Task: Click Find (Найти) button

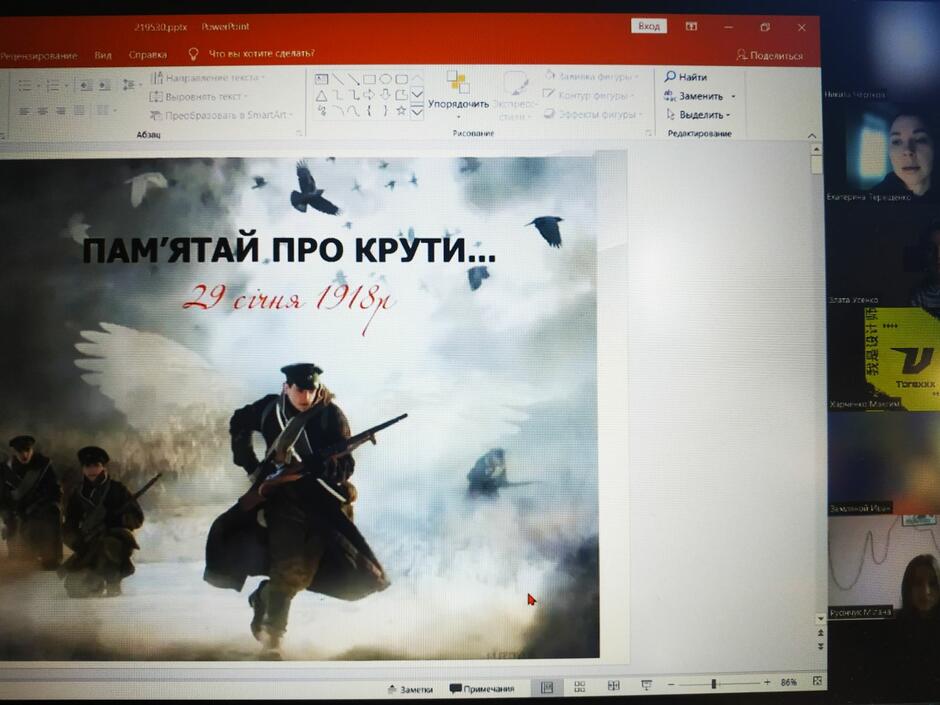Action: click(686, 77)
